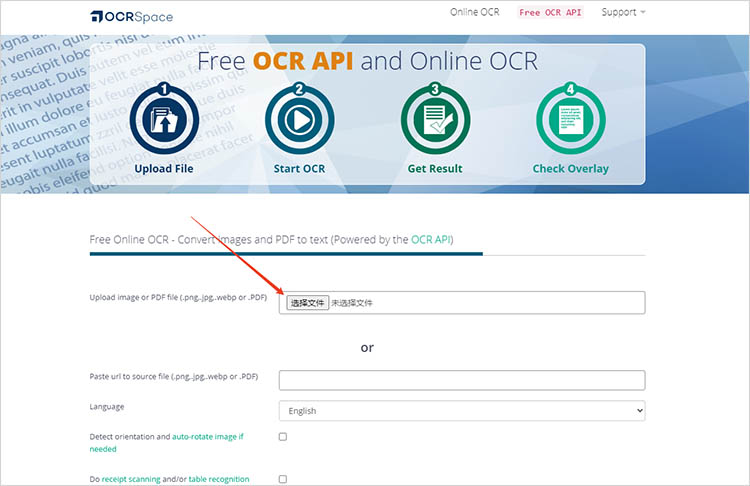
Task: Open the table recognition link
Action: click(219, 479)
